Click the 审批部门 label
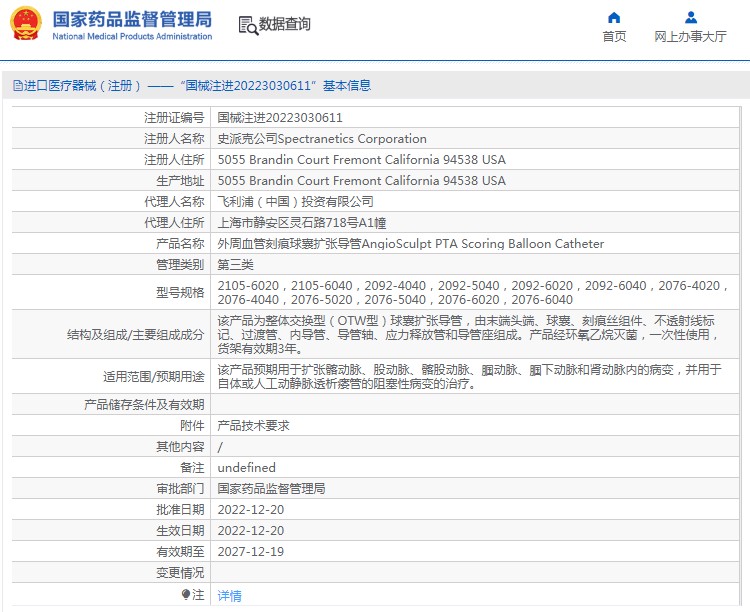 (x=180, y=489)
